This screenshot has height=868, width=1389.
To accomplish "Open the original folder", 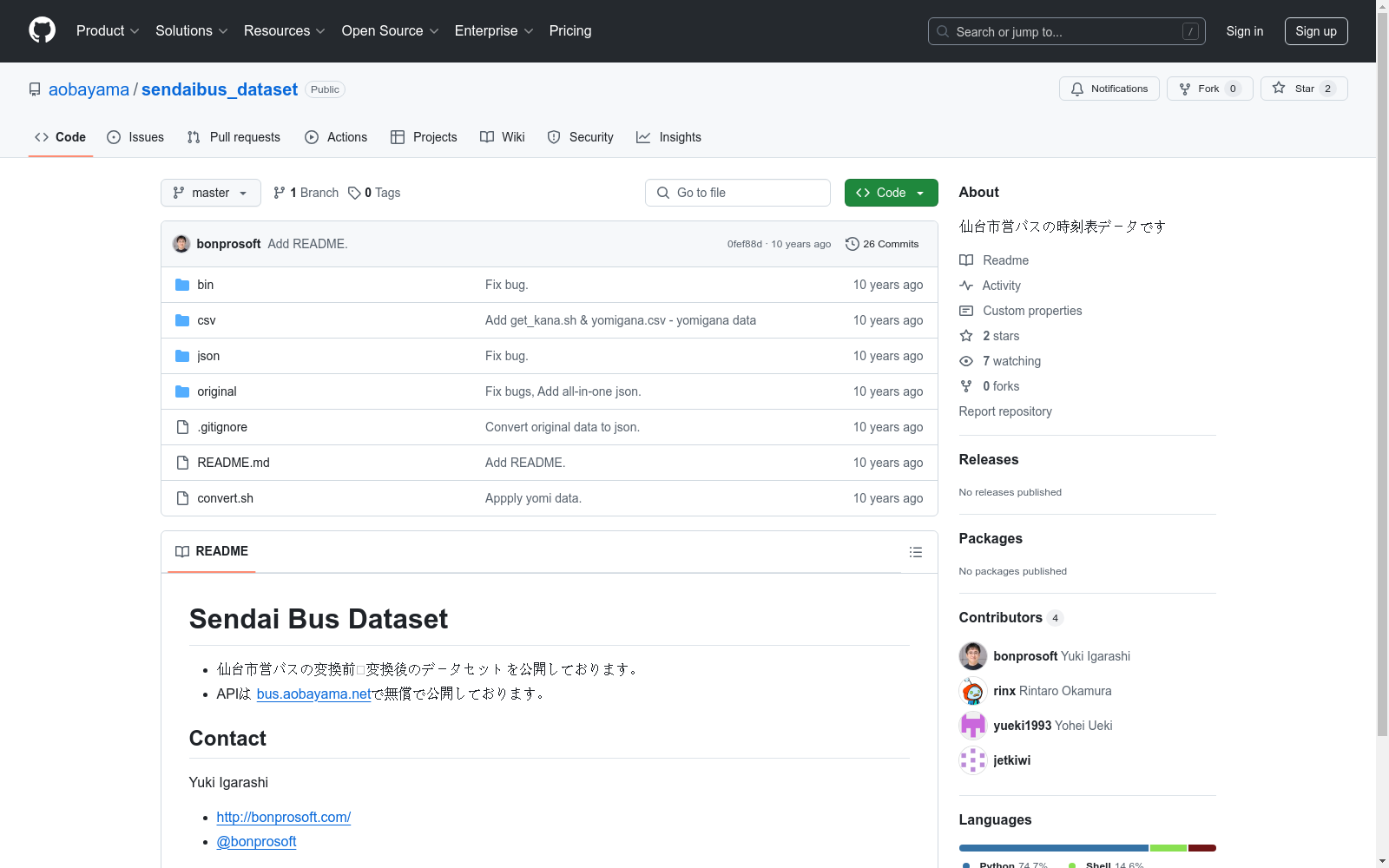I will (217, 391).
